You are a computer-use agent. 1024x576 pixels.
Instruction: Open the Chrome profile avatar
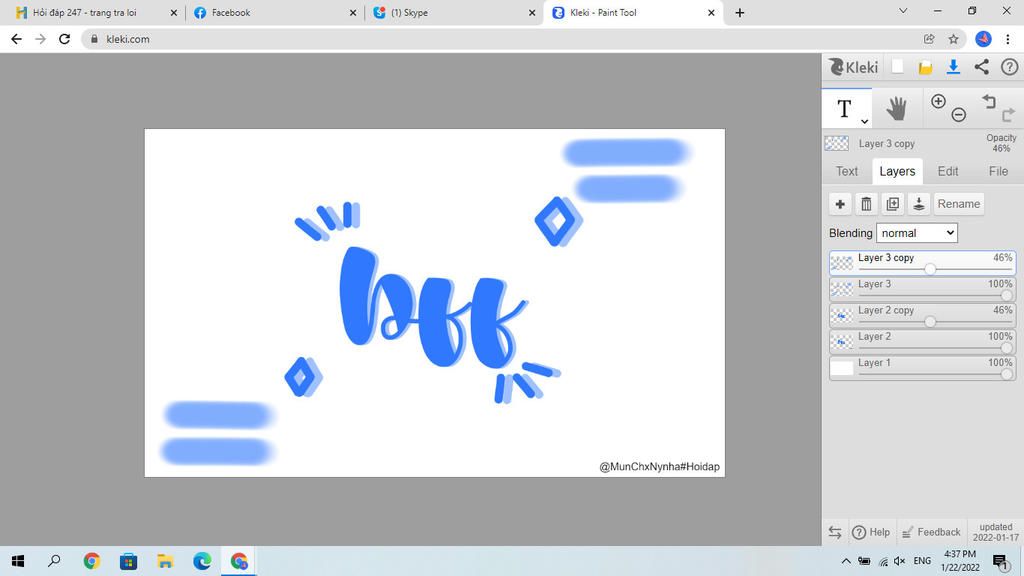(x=983, y=39)
